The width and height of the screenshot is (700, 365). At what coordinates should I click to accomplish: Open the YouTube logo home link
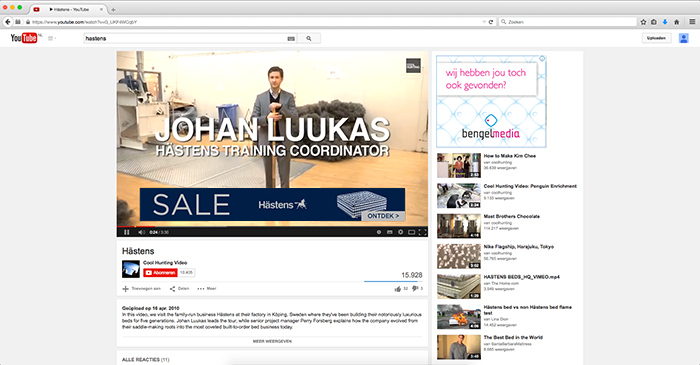click(24, 38)
